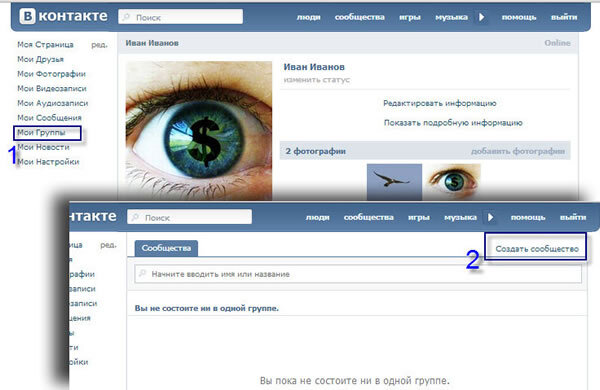600x390 pixels.
Task: Open 'Мои Настройки' in the sidebar
Action: [48, 162]
